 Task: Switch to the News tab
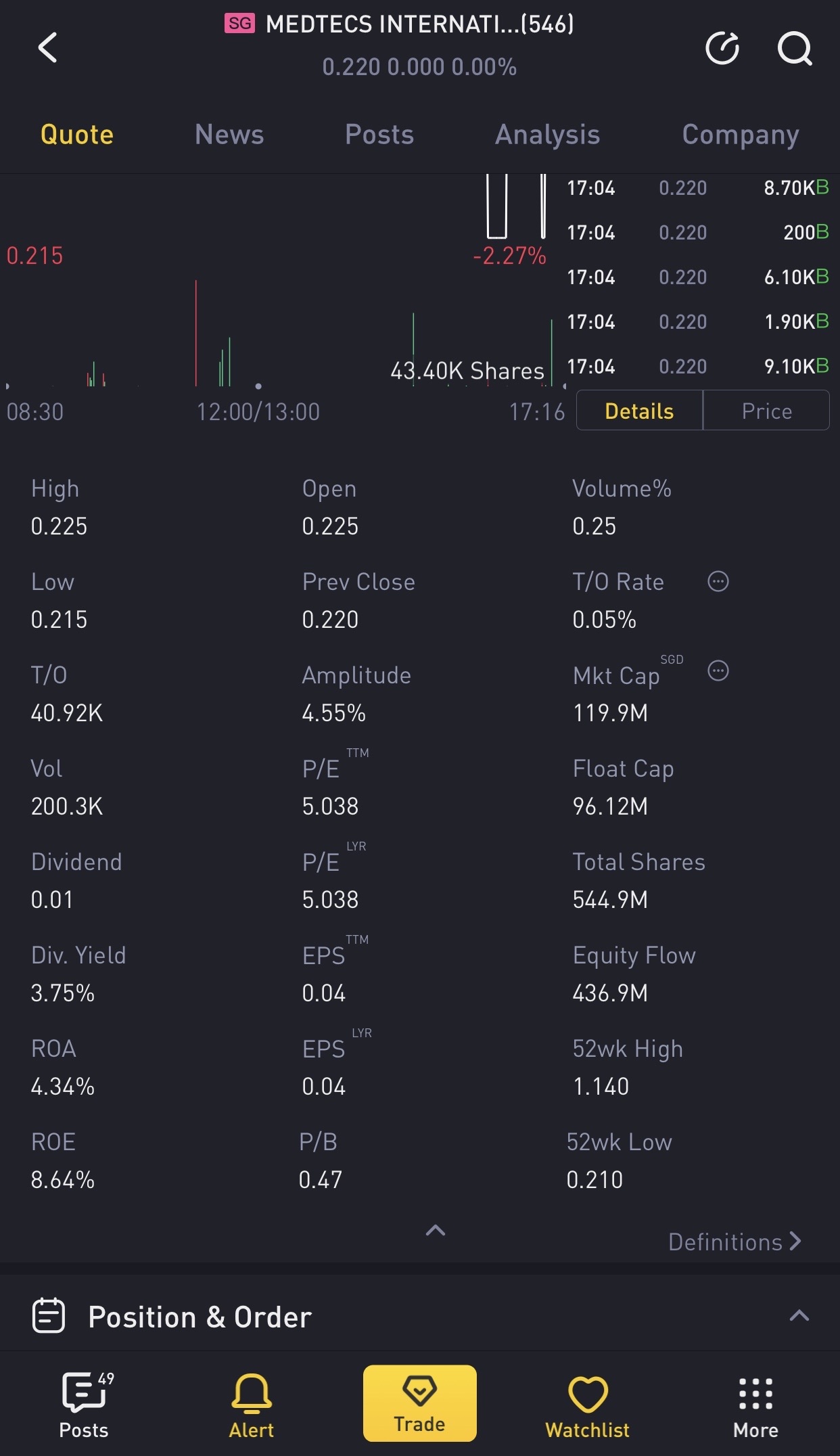[x=229, y=135]
